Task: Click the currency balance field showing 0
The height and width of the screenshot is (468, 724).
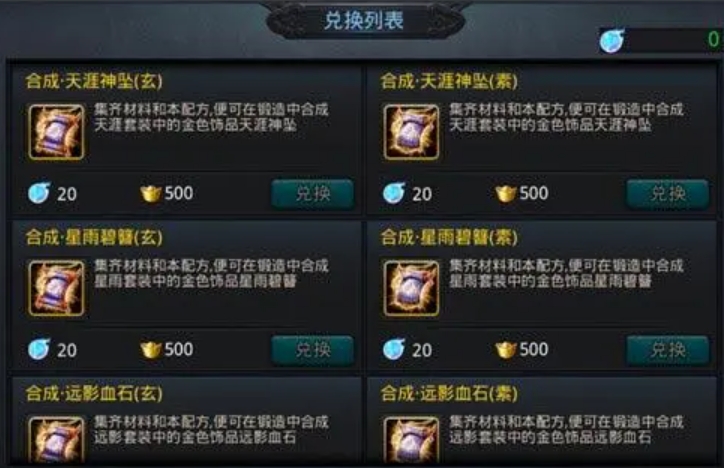Action: coord(672,40)
